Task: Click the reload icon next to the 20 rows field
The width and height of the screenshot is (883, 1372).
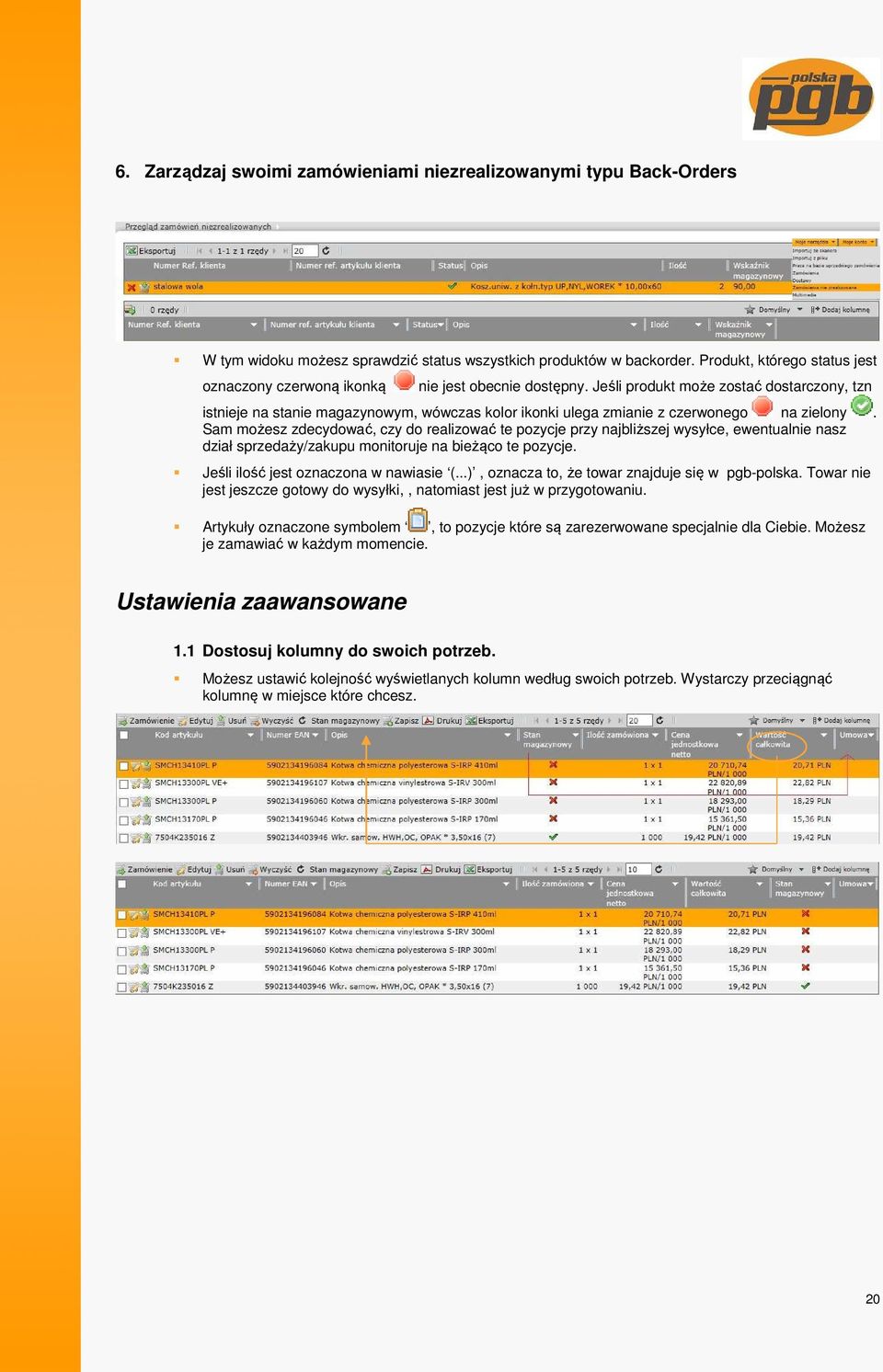Action: pos(660,720)
